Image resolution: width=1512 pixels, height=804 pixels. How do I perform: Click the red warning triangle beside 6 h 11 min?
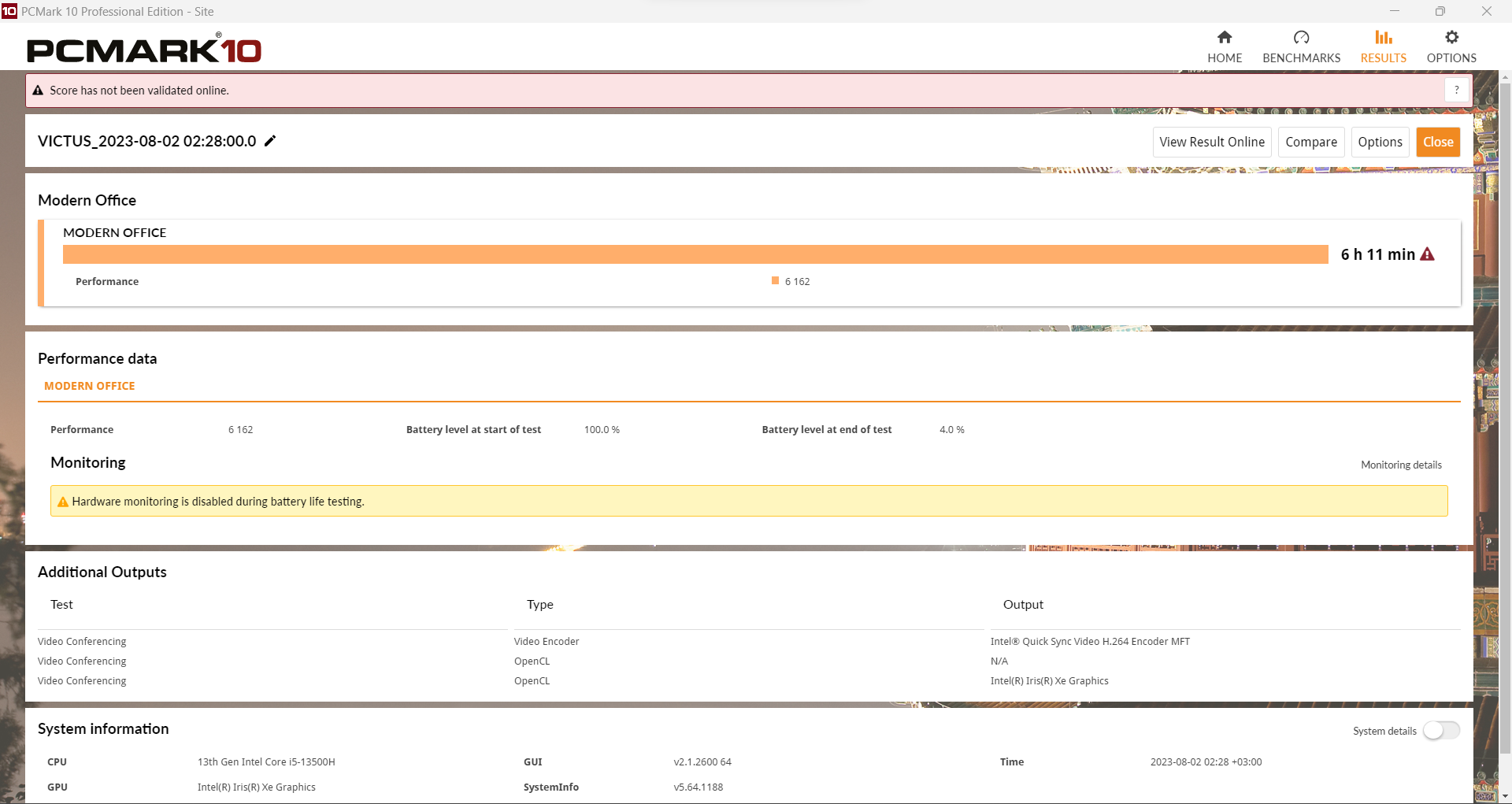[x=1427, y=254]
